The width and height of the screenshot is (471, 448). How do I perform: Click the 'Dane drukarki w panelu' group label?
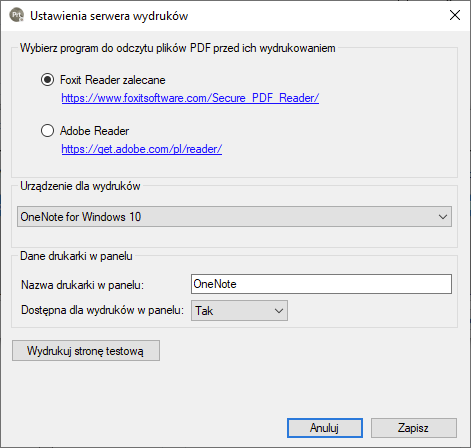pyautogui.click(x=76, y=256)
